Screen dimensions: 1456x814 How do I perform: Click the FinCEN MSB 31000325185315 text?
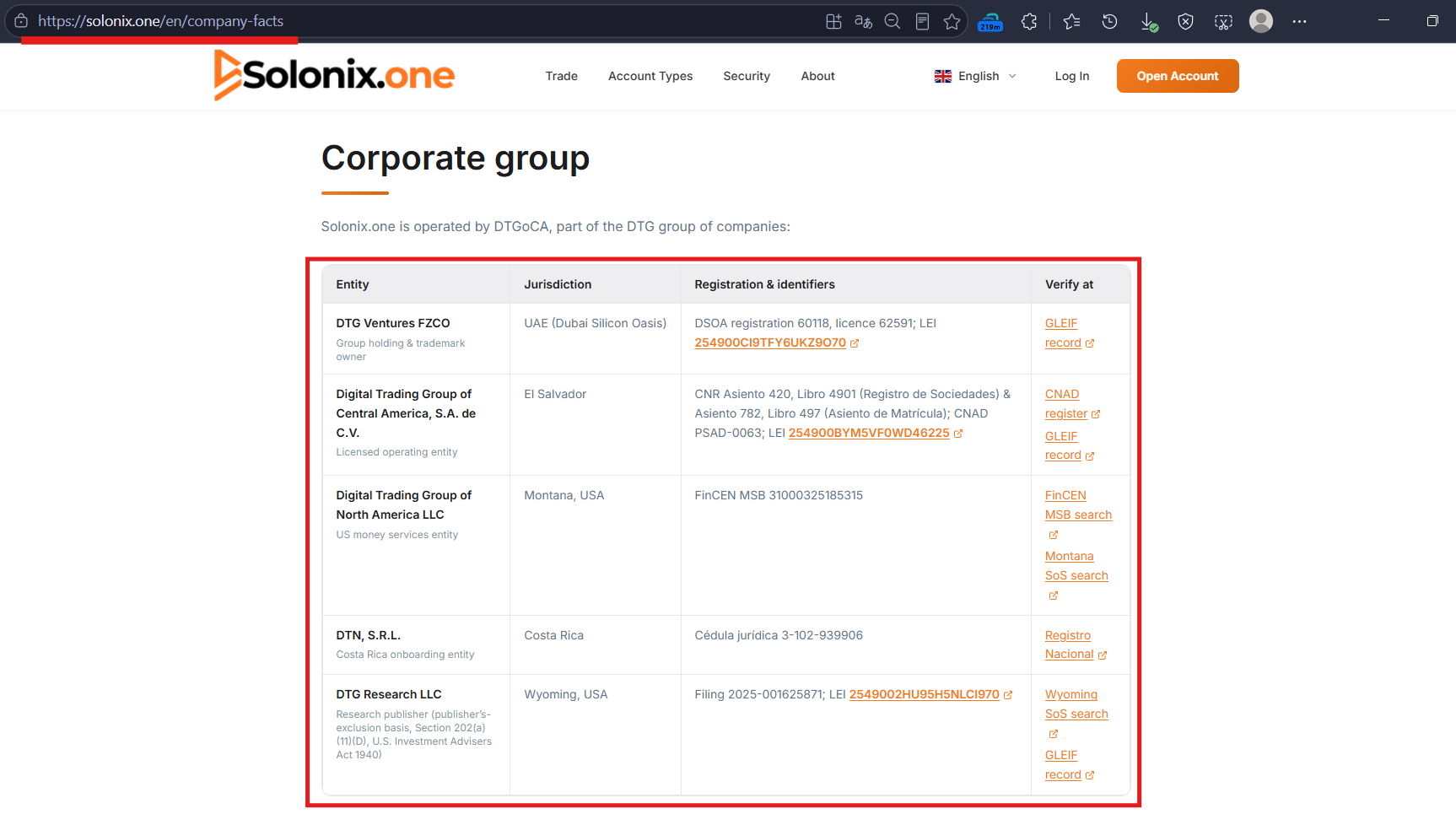point(779,495)
